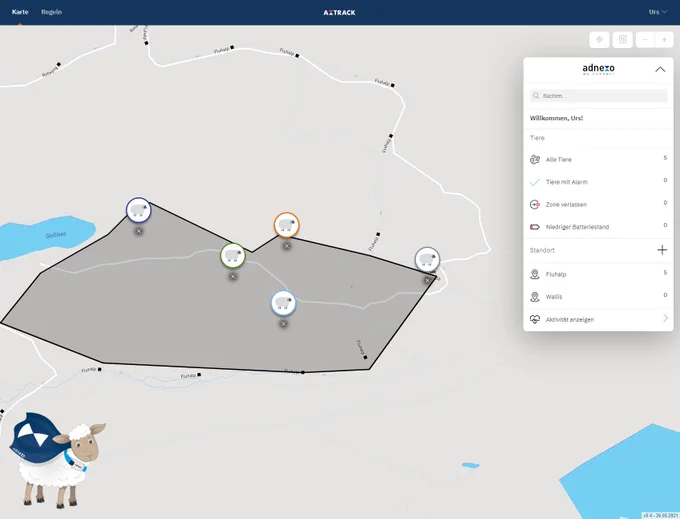This screenshot has width=680, height=519.
Task: Dismiss X under green sheep marker
Action: tap(233, 276)
